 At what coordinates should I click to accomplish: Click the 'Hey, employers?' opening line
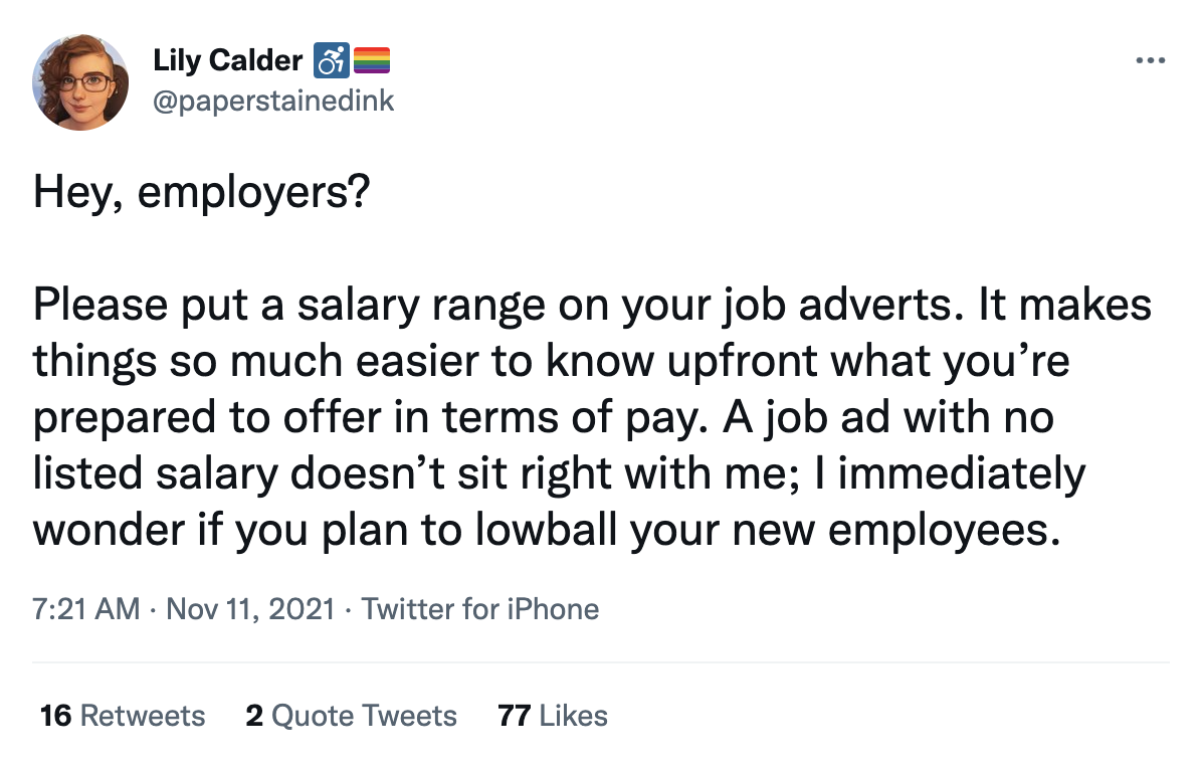[x=200, y=192]
